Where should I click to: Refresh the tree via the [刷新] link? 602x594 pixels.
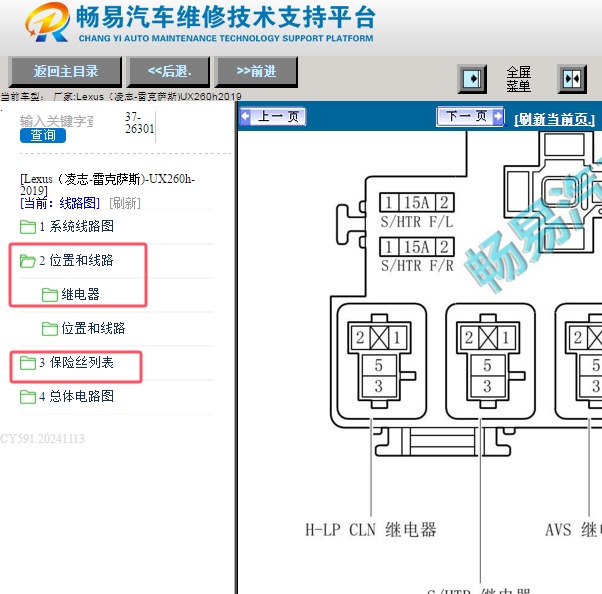pyautogui.click(x=125, y=203)
